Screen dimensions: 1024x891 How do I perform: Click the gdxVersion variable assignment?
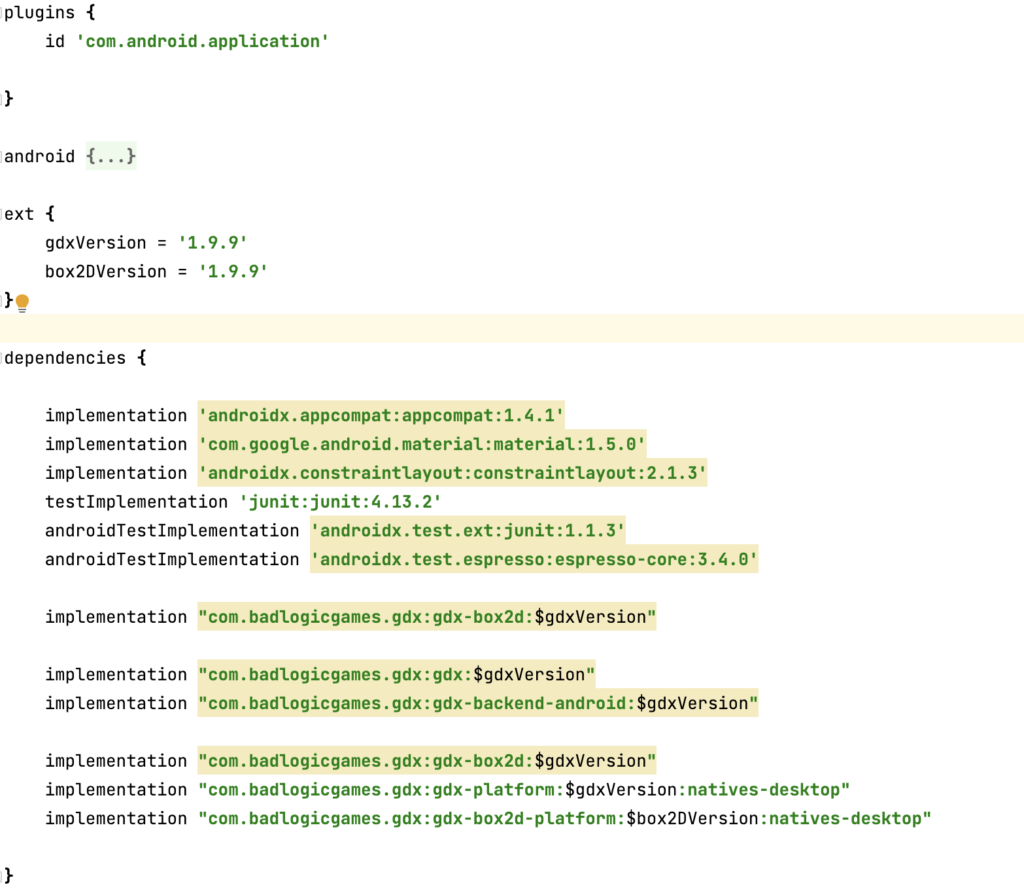146,242
